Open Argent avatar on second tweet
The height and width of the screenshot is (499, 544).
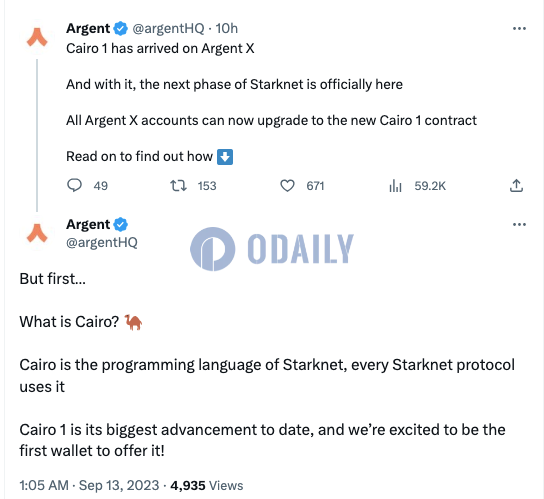[x=37, y=233]
